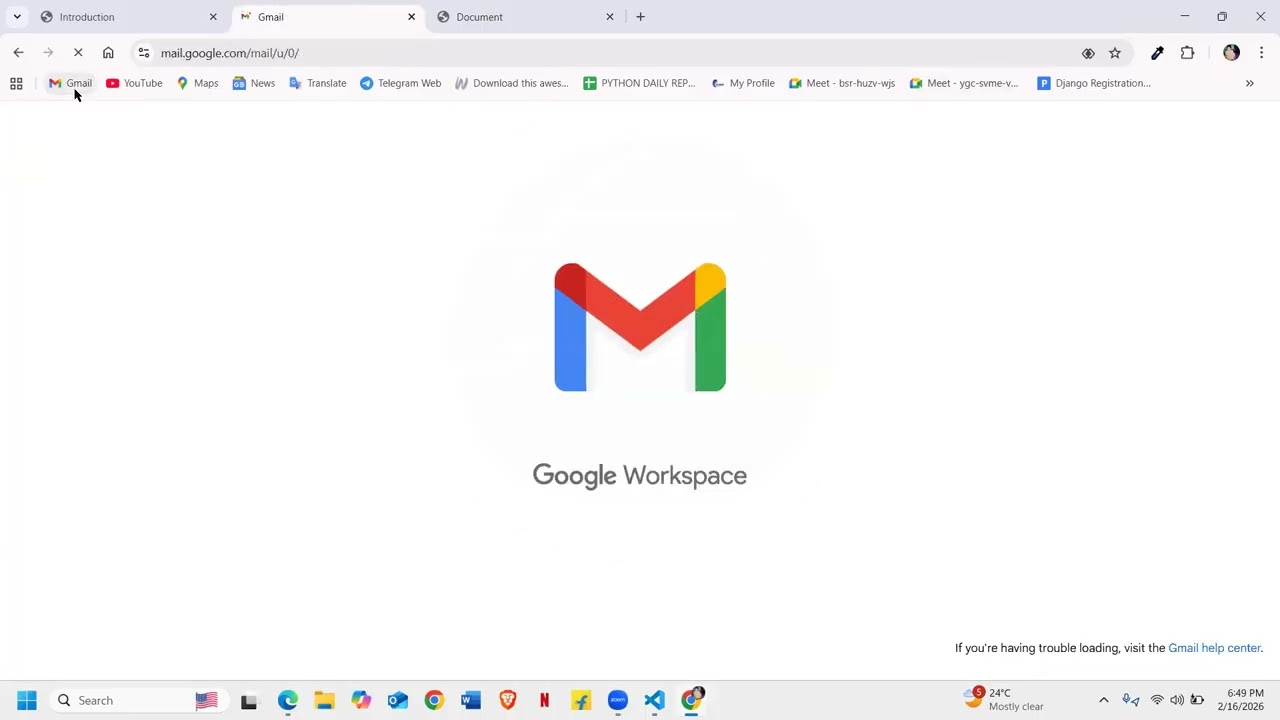This screenshot has width=1280, height=720.
Task: Close the Document tab
Action: pyautogui.click(x=610, y=17)
